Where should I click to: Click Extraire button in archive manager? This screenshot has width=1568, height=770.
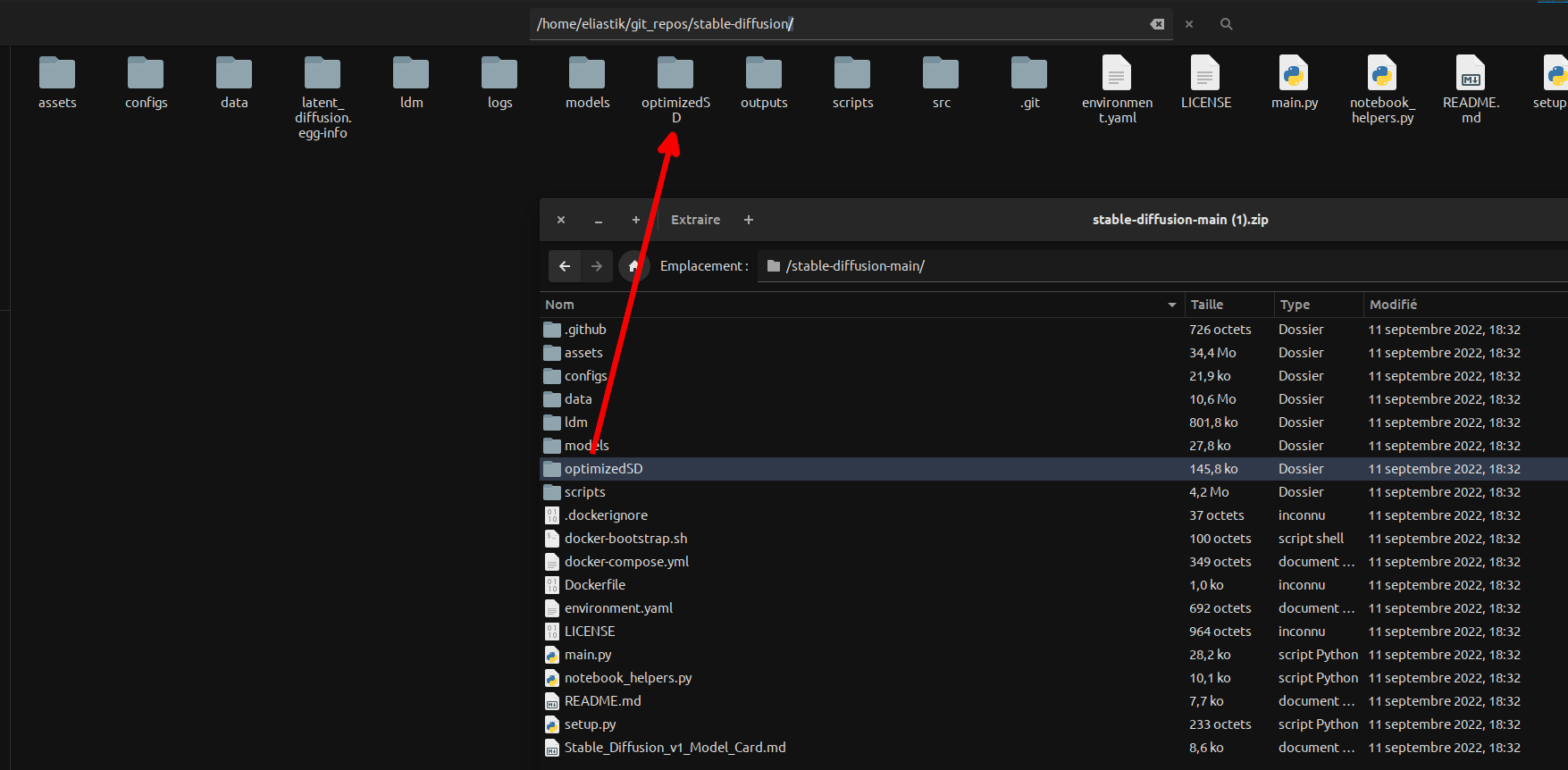(695, 220)
